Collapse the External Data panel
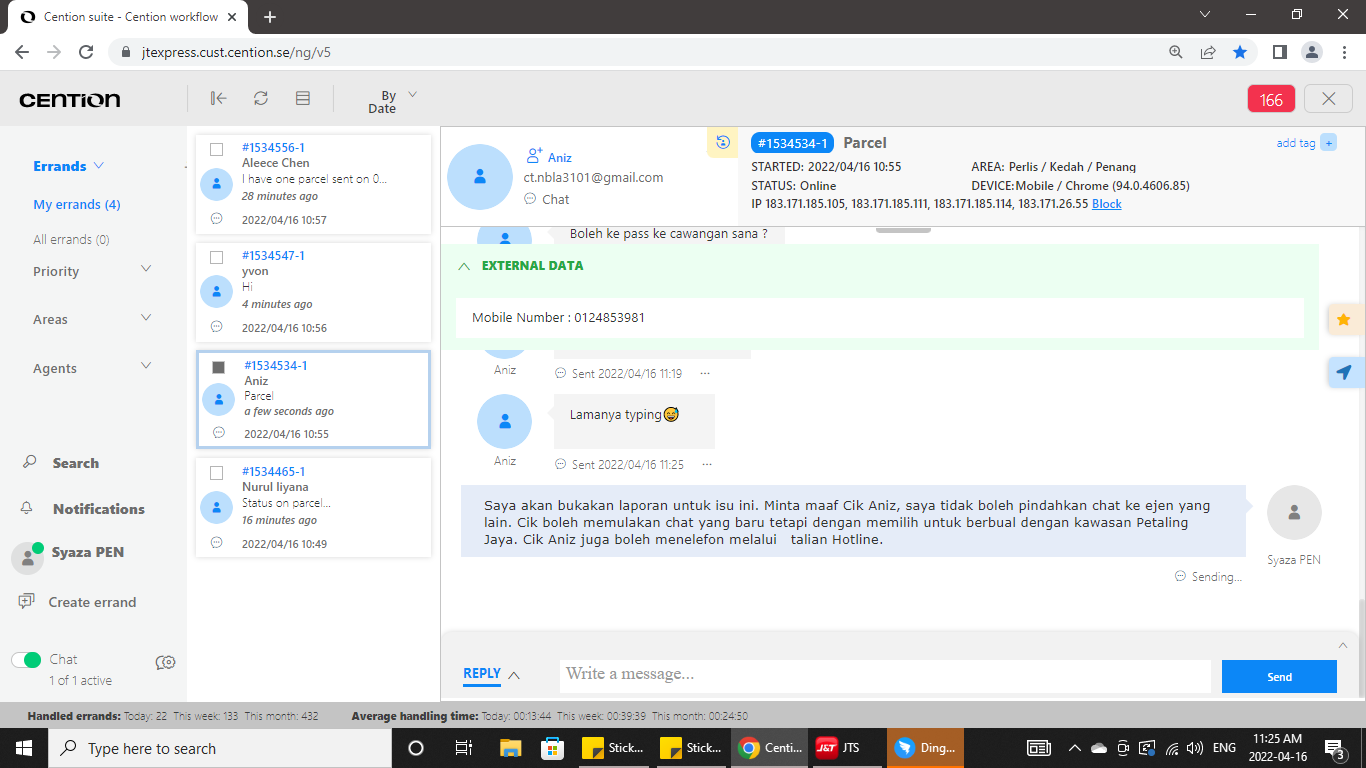1366x768 pixels. click(x=464, y=266)
